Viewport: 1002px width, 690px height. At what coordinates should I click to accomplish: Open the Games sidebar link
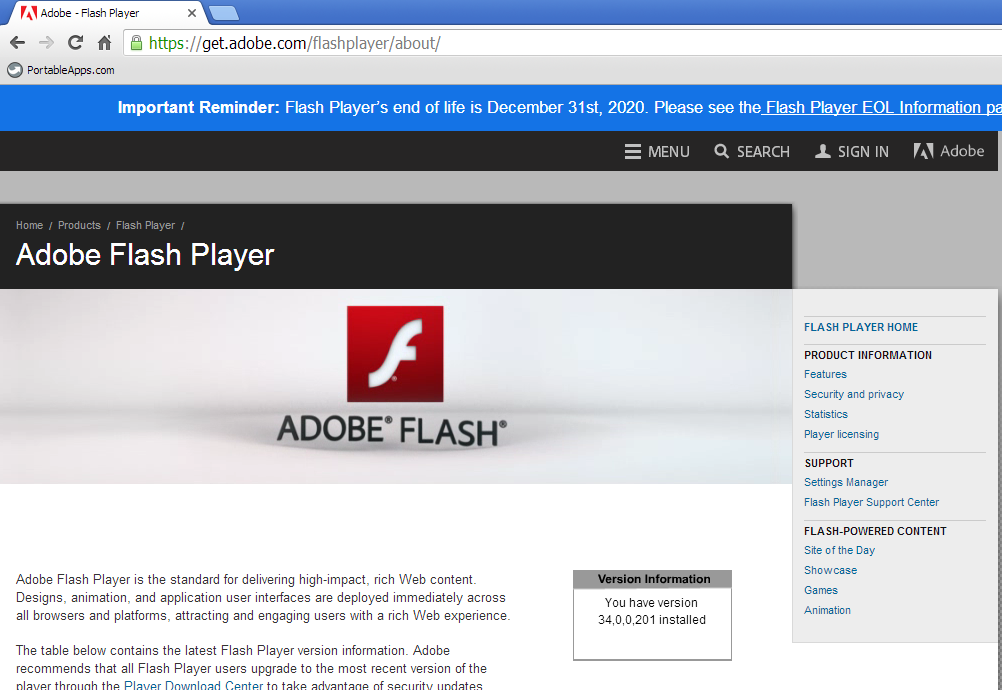(821, 590)
